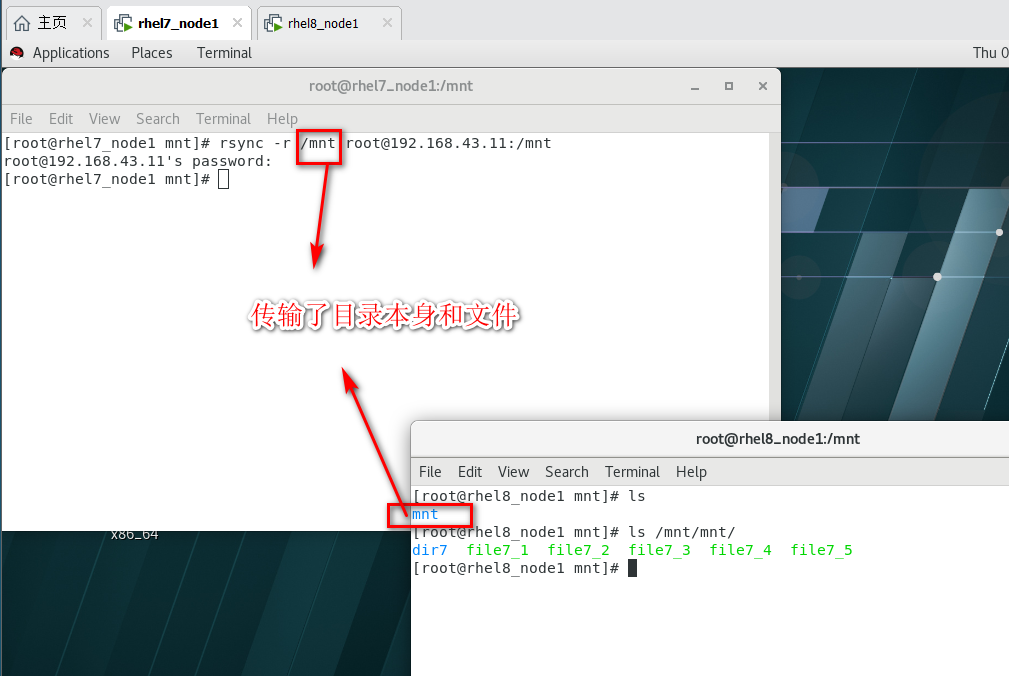Click the cursor at rhel7_node1 prompt

223,179
